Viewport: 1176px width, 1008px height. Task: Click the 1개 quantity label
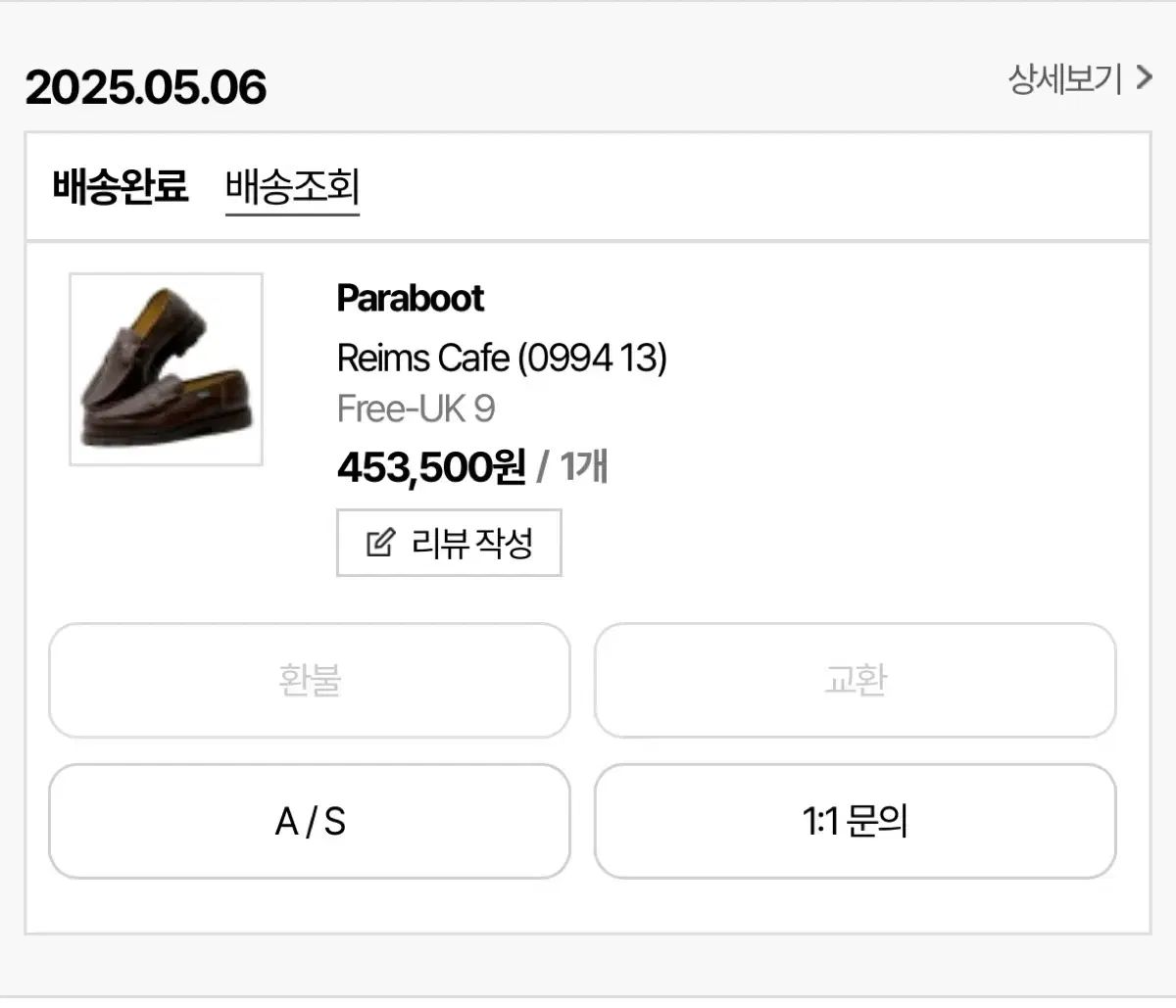[x=584, y=466]
